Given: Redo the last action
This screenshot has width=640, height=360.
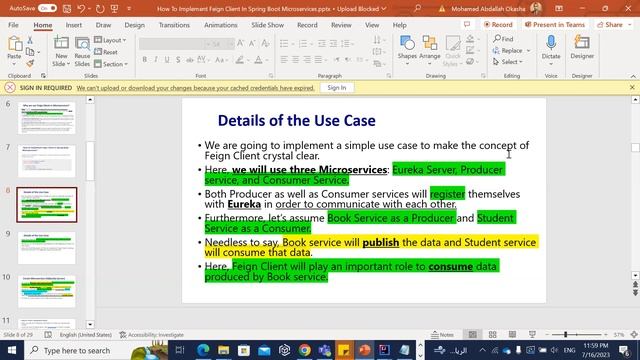Looking at the screenshot, I should [x=100, y=9].
